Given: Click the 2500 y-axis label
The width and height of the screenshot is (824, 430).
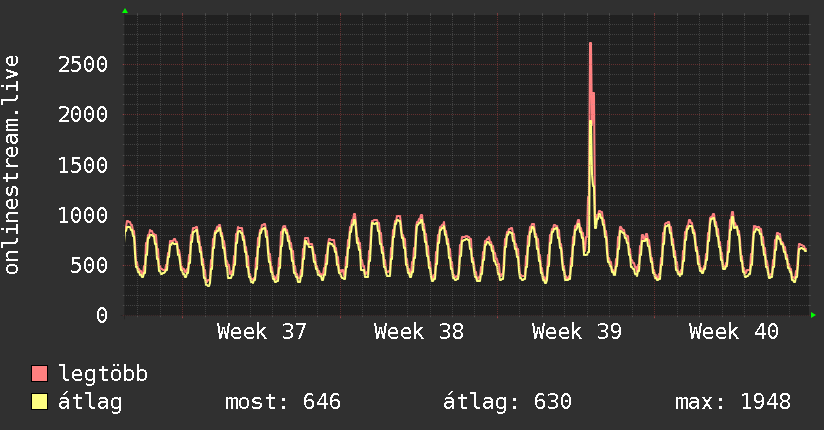Looking at the screenshot, I should tap(83, 65).
